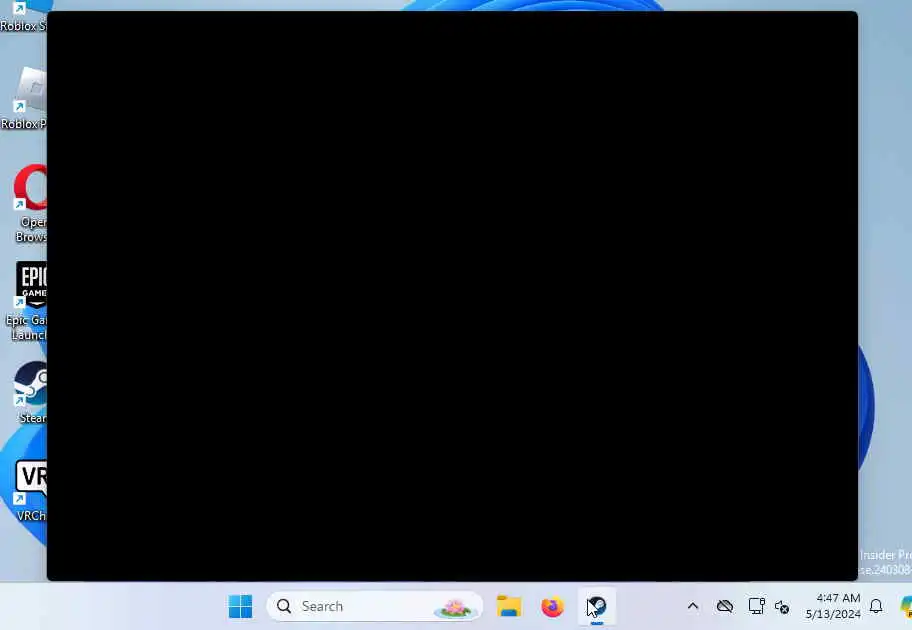Click the taskbar Search box

[375, 607]
